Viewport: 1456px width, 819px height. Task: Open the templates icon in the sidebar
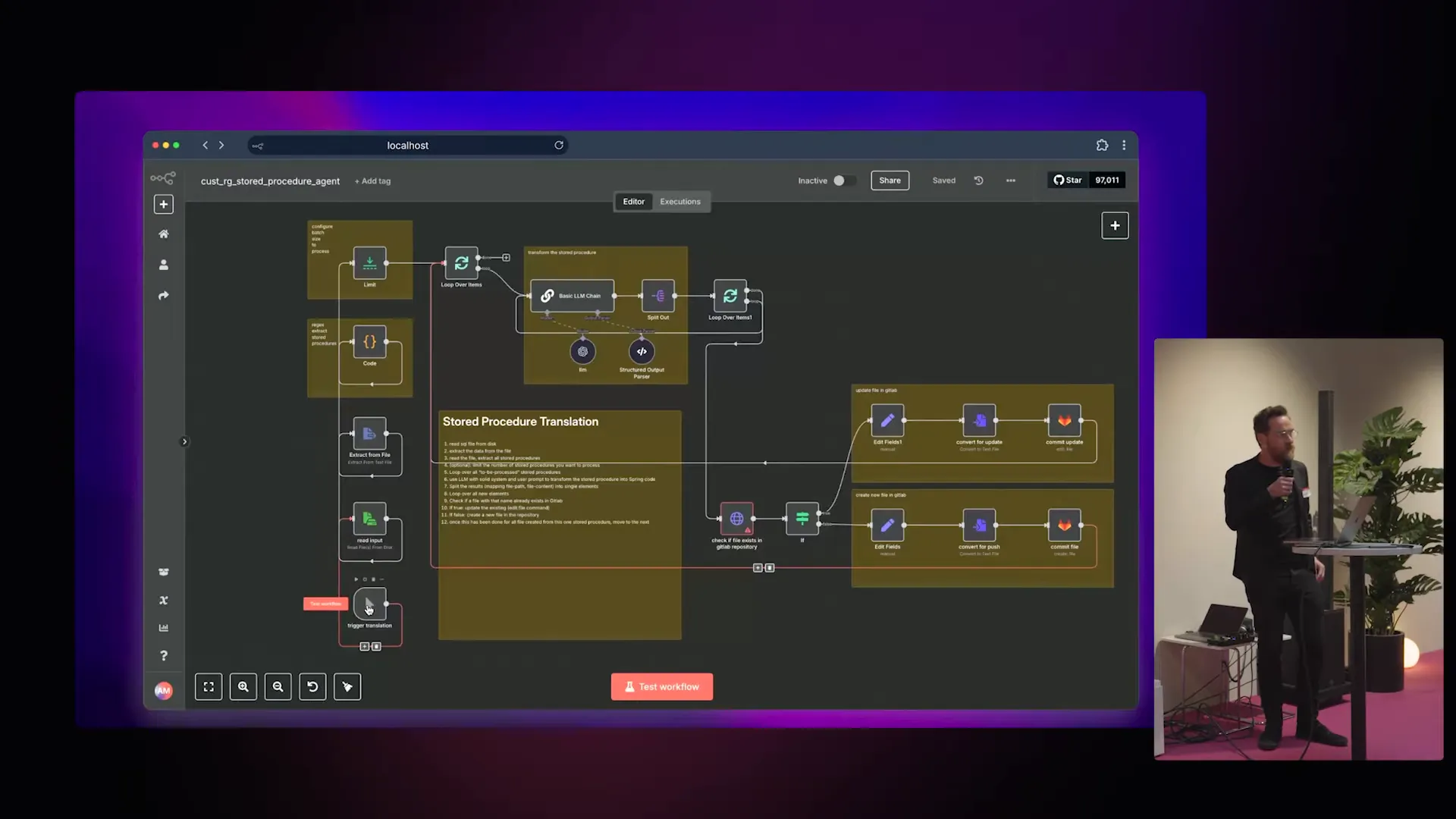[163, 572]
